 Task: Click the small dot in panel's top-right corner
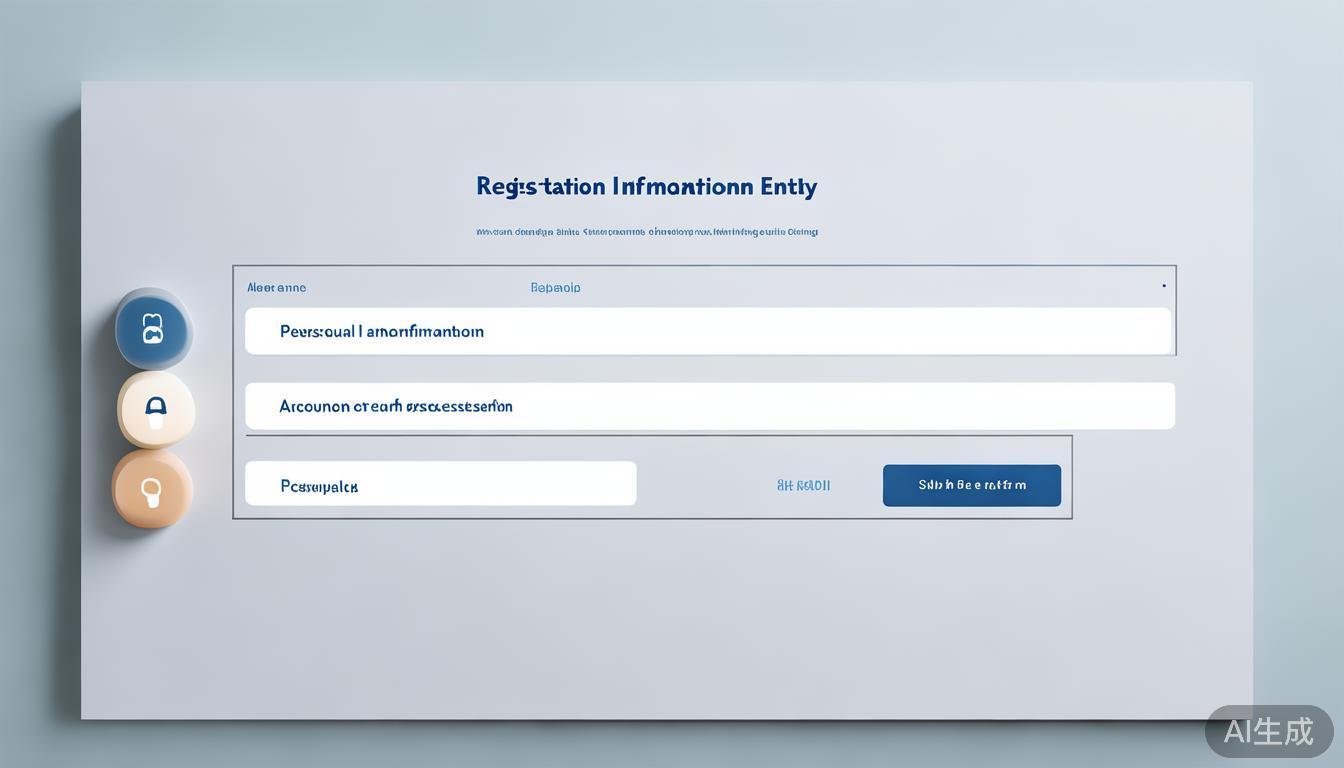1163,286
